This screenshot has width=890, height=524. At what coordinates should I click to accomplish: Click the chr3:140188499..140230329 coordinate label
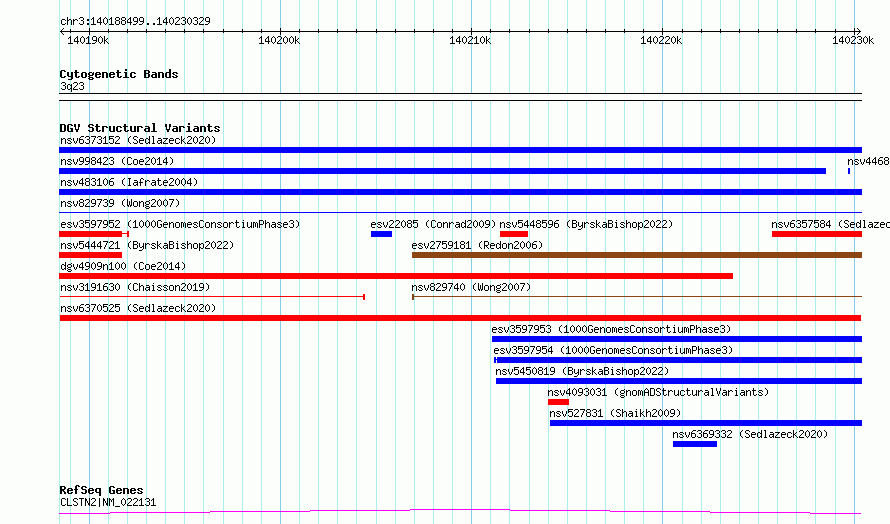[135, 21]
